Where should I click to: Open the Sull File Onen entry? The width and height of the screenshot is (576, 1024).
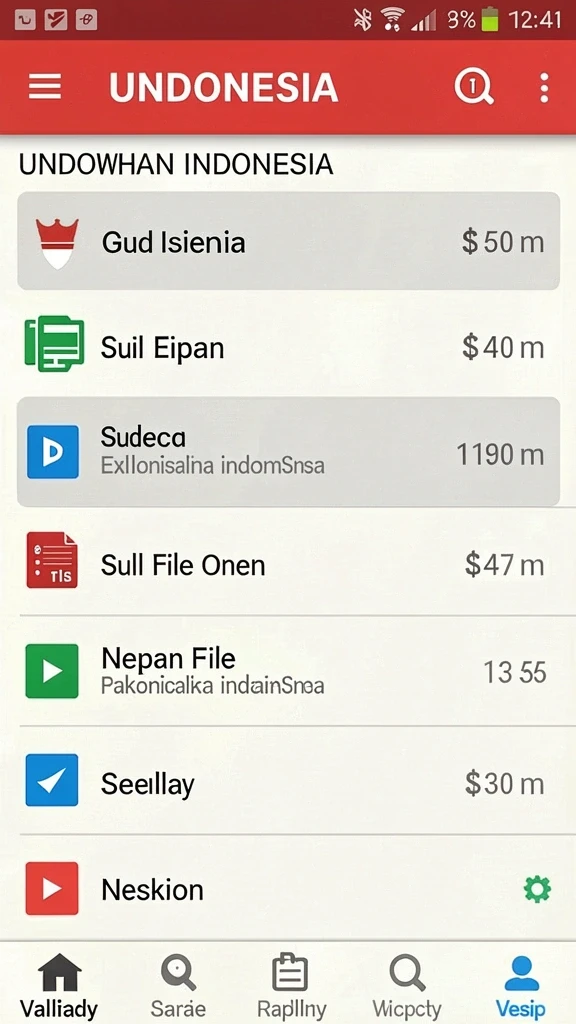point(288,561)
